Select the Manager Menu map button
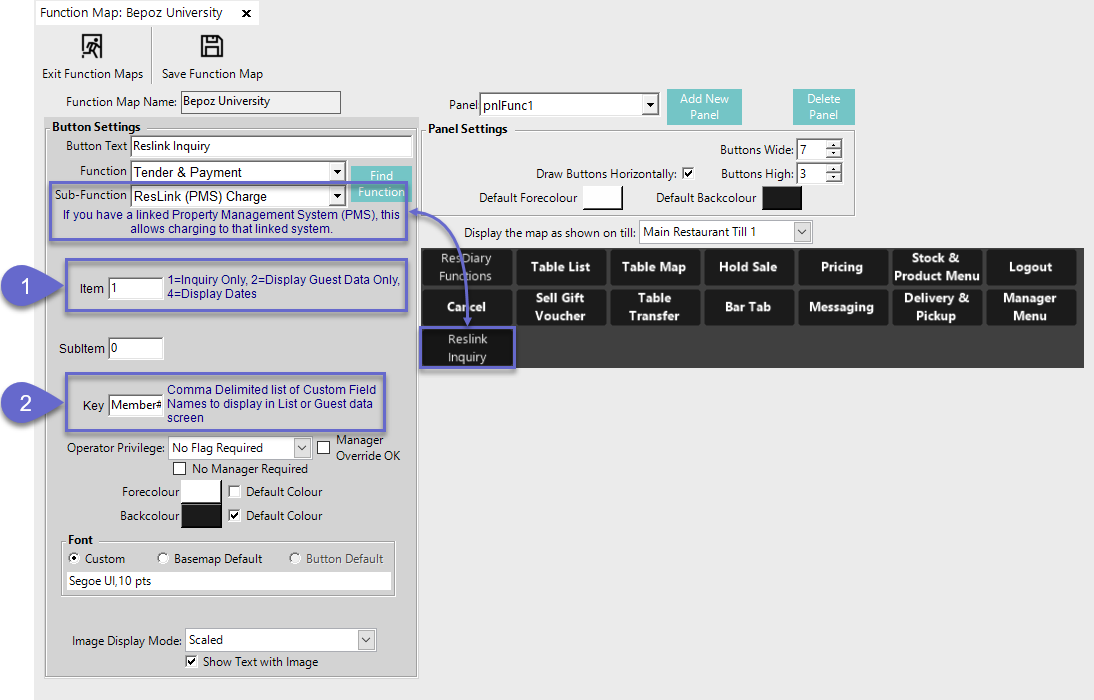1094x700 pixels. (1030, 307)
